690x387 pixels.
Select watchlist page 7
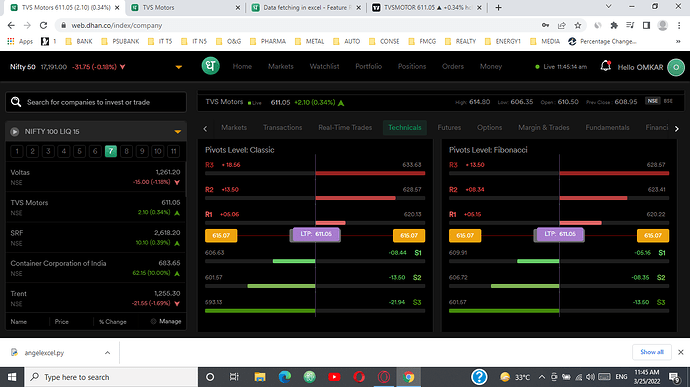[110, 151]
